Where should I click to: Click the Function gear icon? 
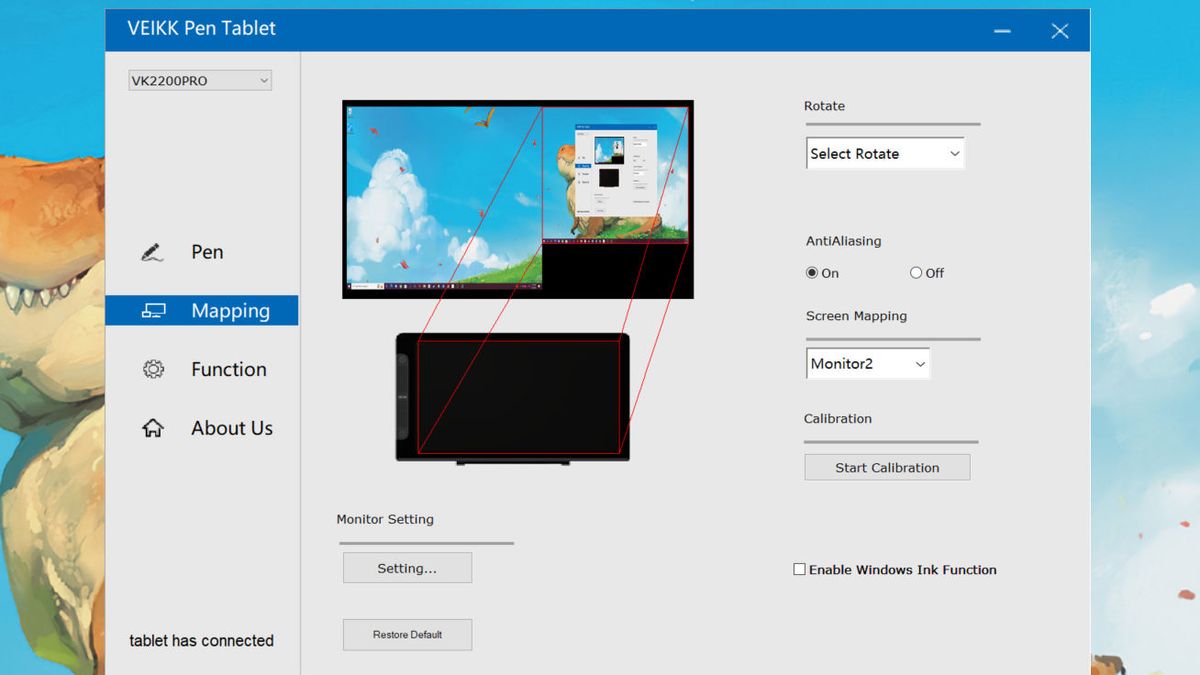152,369
